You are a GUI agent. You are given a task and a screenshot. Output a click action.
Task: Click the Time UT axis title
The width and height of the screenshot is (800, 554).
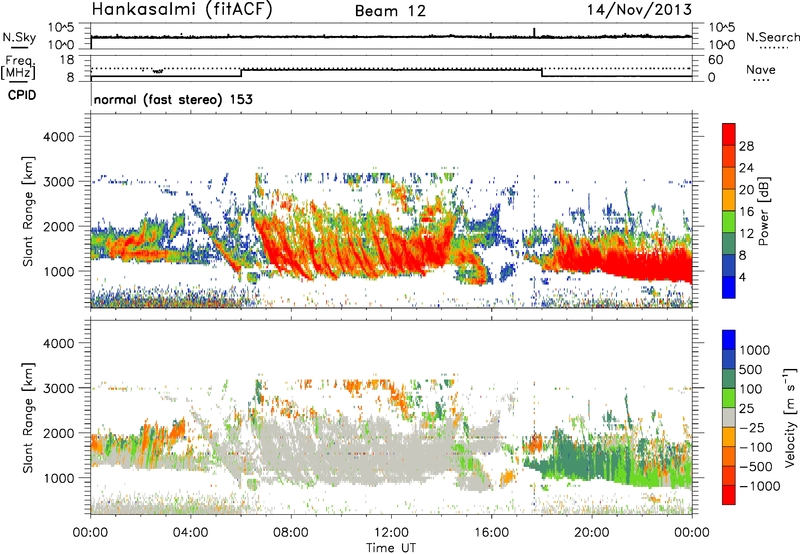[391, 548]
